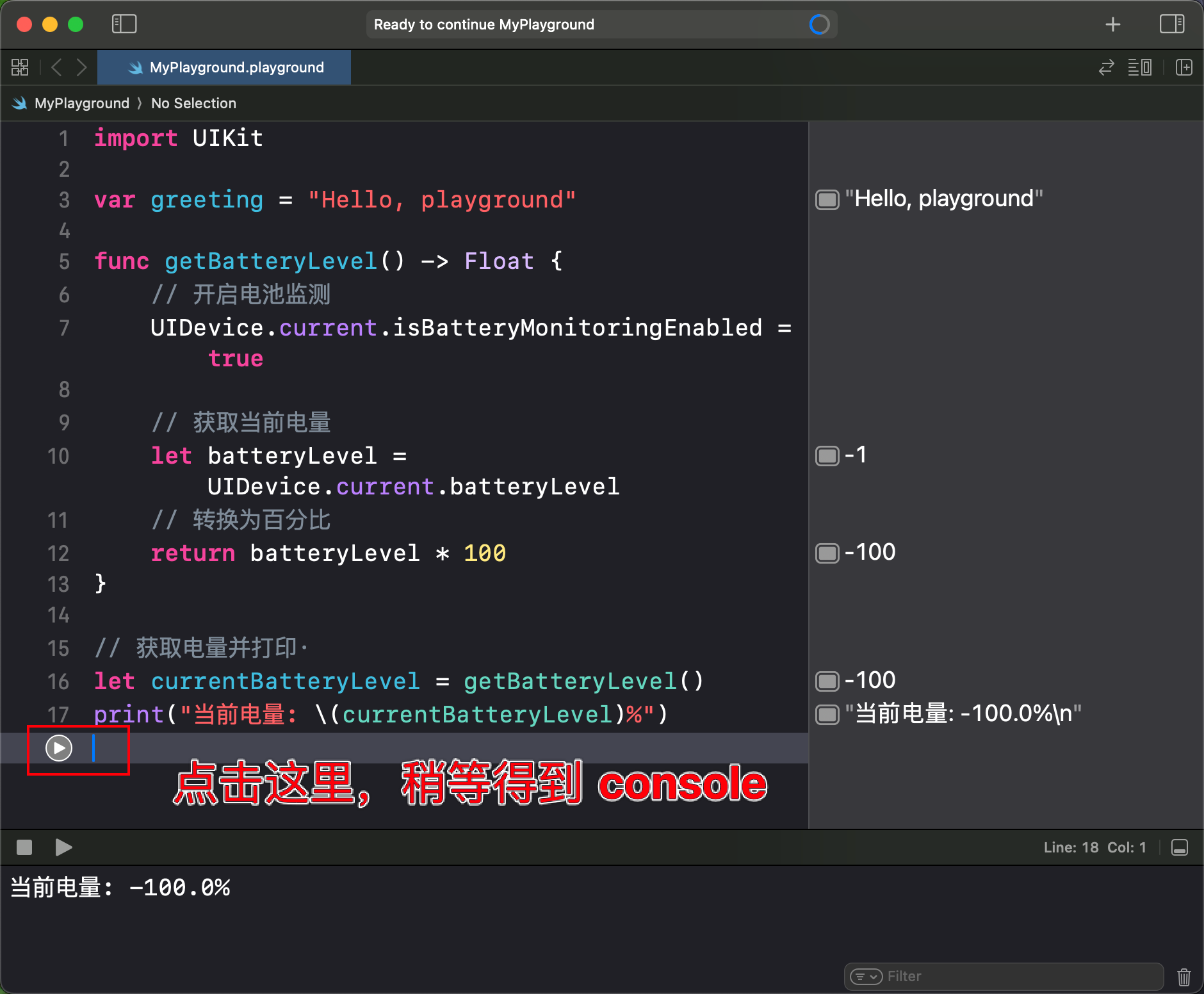Click Line 18 Col 1 indicator
Screen dimensions: 1204x994
coord(1094,847)
